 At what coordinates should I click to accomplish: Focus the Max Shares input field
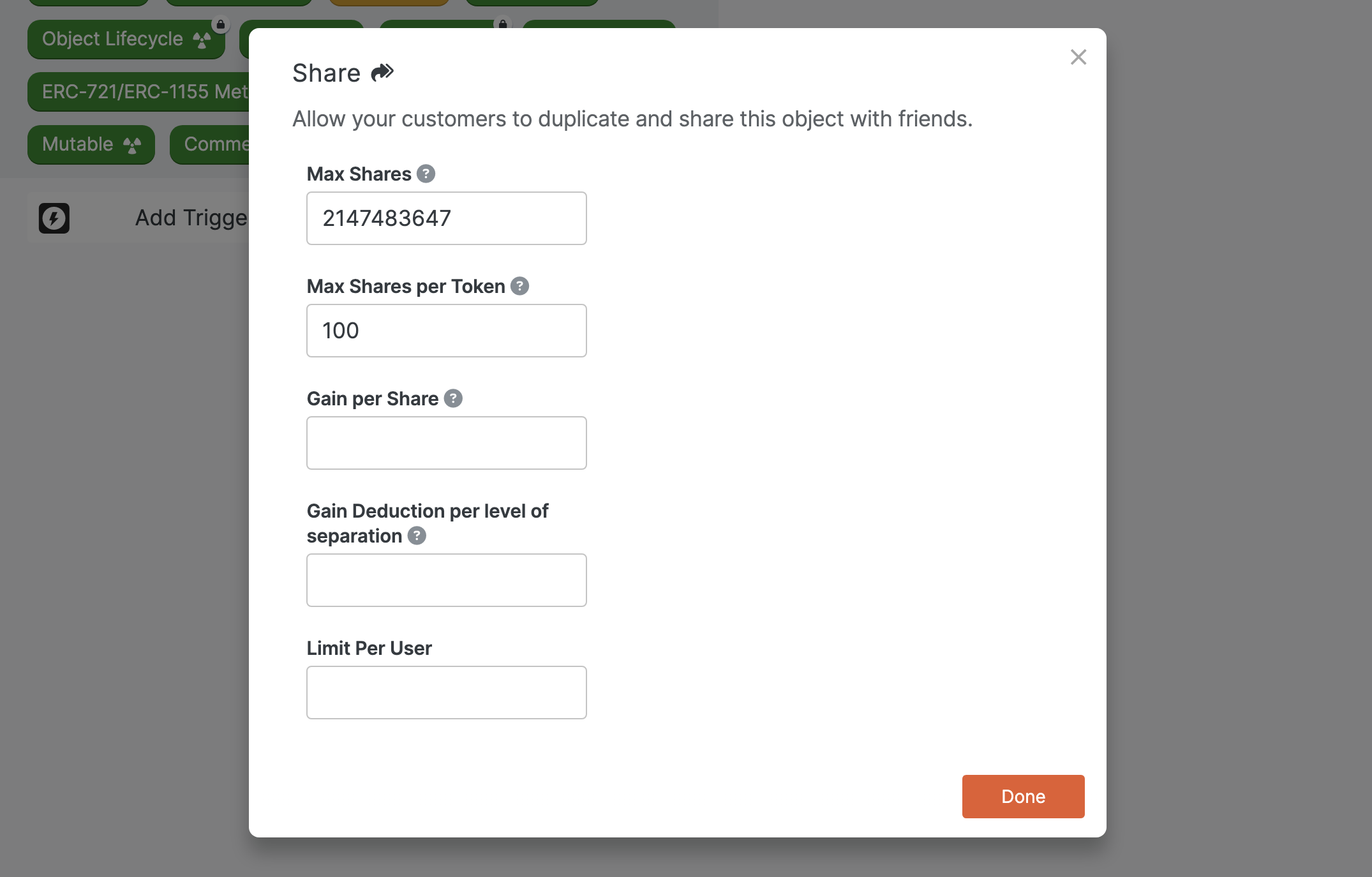click(x=447, y=218)
